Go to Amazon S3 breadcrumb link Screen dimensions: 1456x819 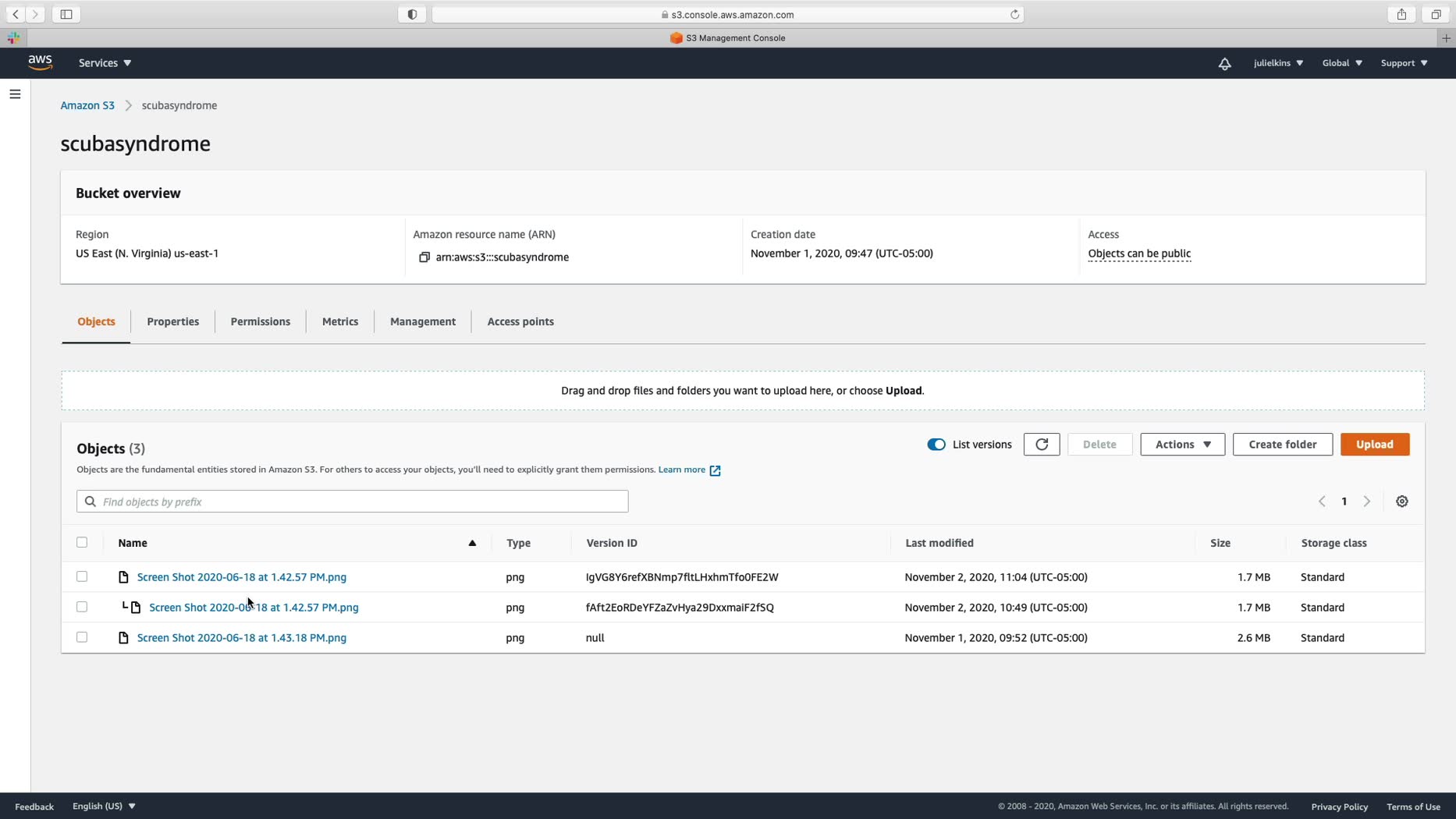[87, 105]
